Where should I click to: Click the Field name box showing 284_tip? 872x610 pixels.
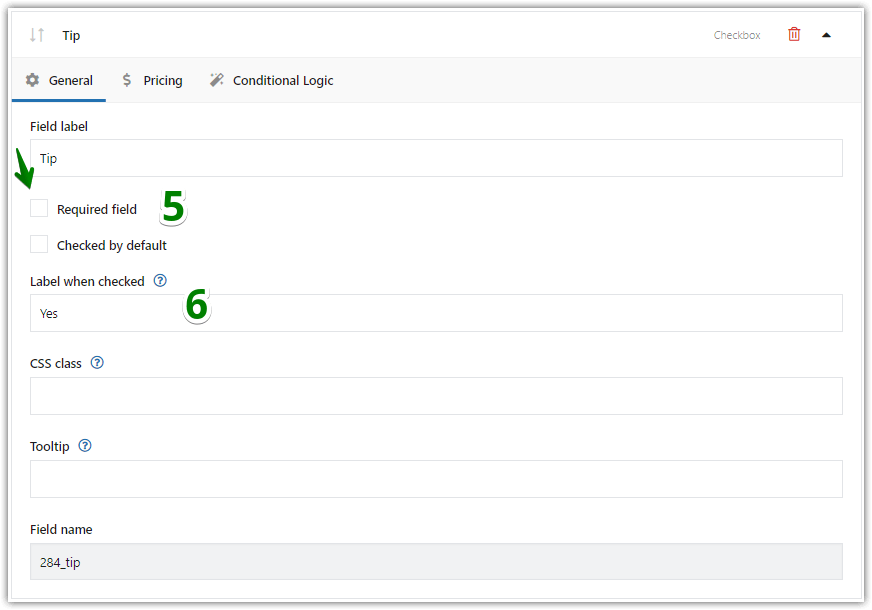click(436, 562)
